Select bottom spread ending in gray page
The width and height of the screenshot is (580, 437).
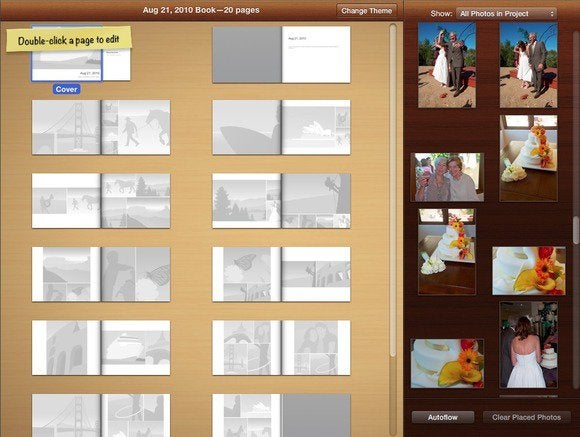[281, 415]
